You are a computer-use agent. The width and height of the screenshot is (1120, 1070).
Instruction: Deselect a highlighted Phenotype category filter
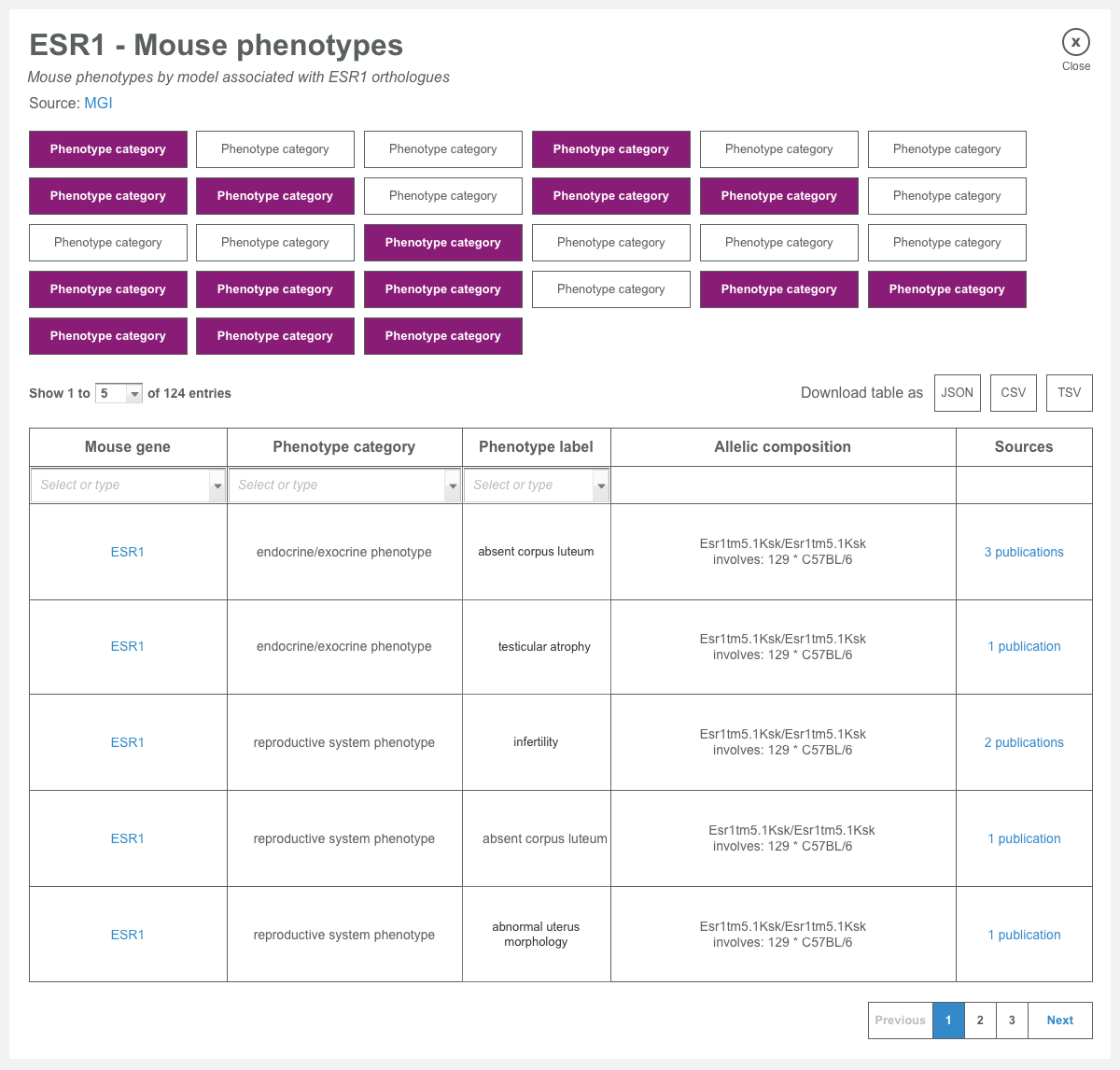coord(107,149)
